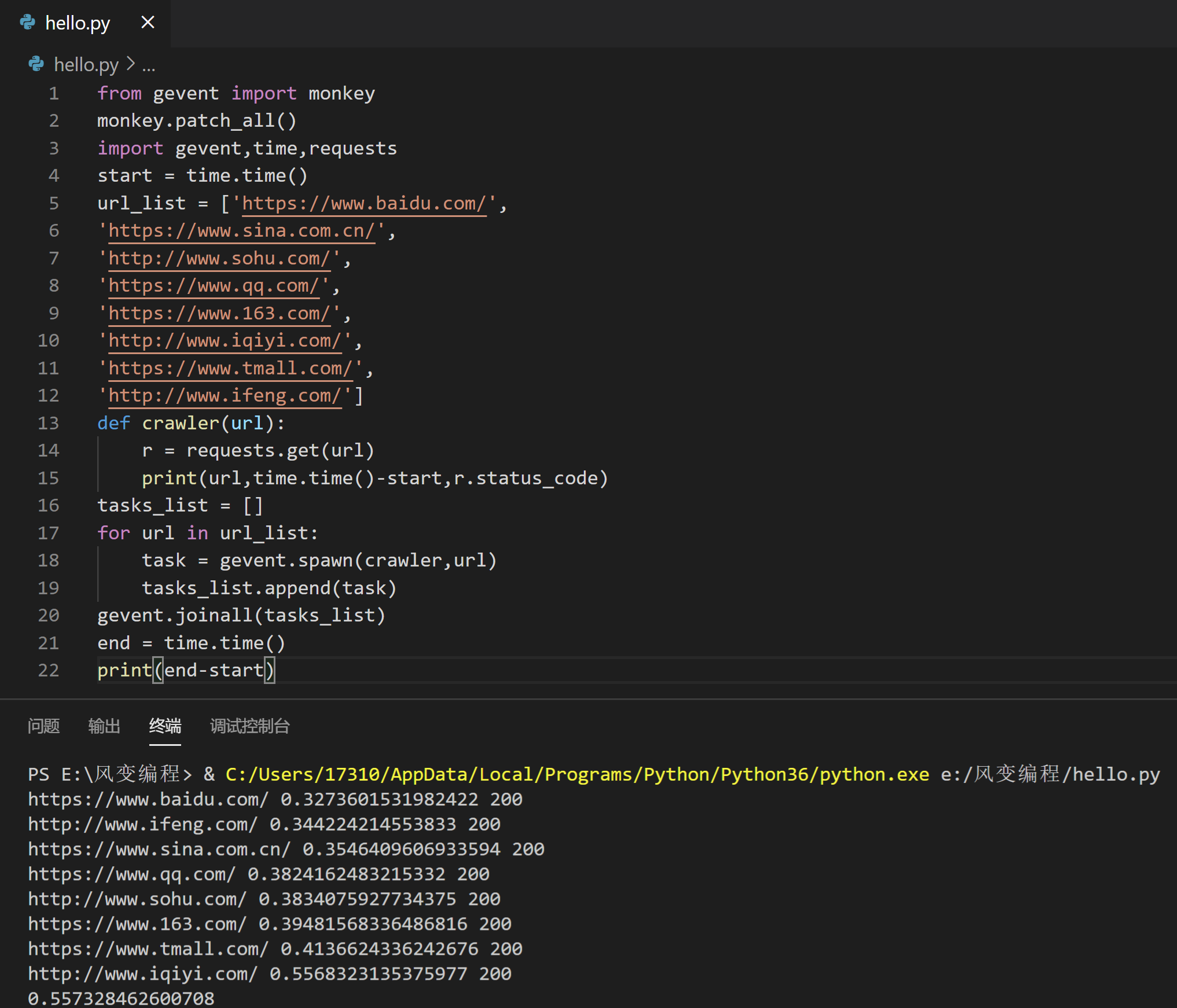Click the Python icon on hello.py tab

27,23
